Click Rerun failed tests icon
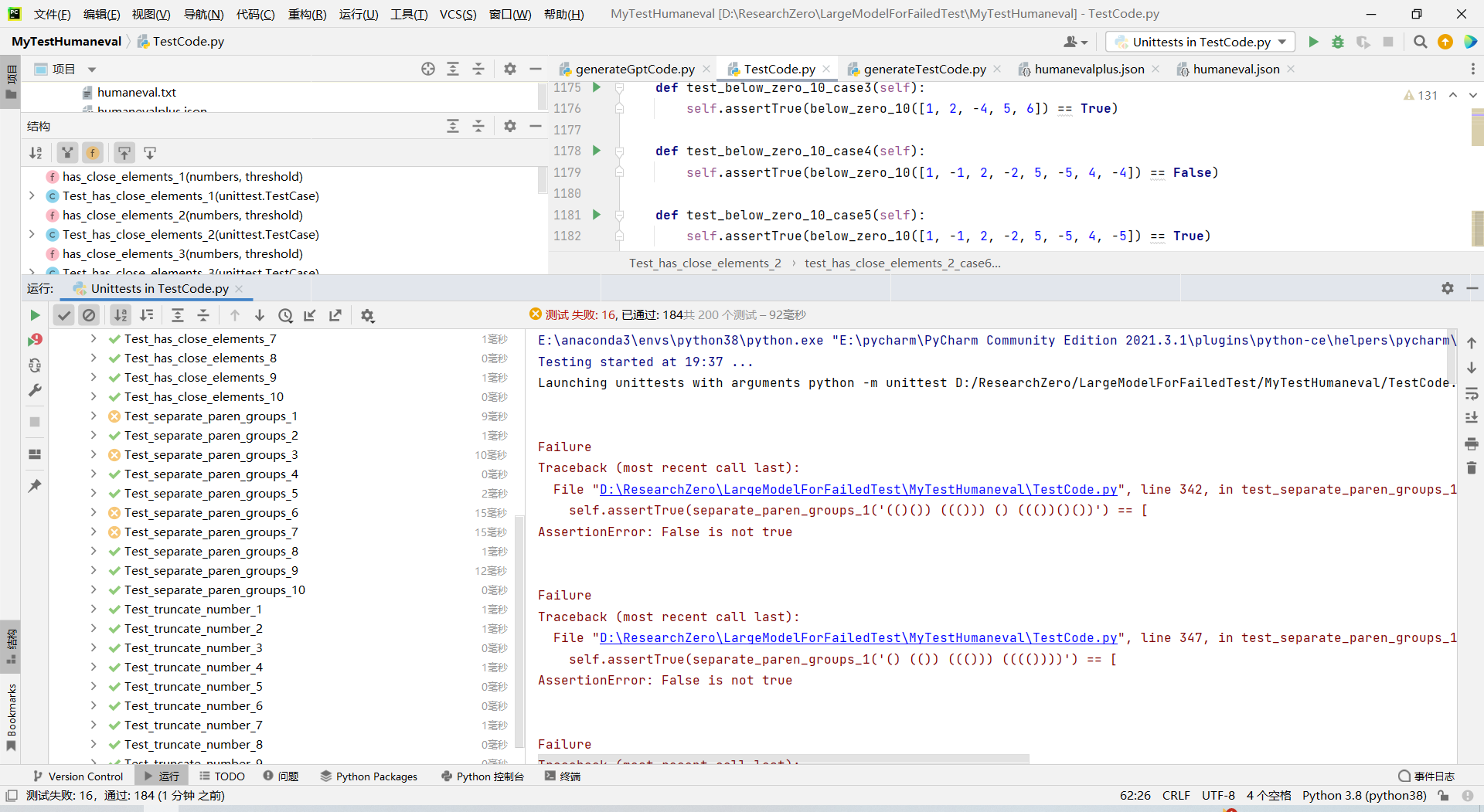The width and height of the screenshot is (1484, 812). tap(35, 340)
